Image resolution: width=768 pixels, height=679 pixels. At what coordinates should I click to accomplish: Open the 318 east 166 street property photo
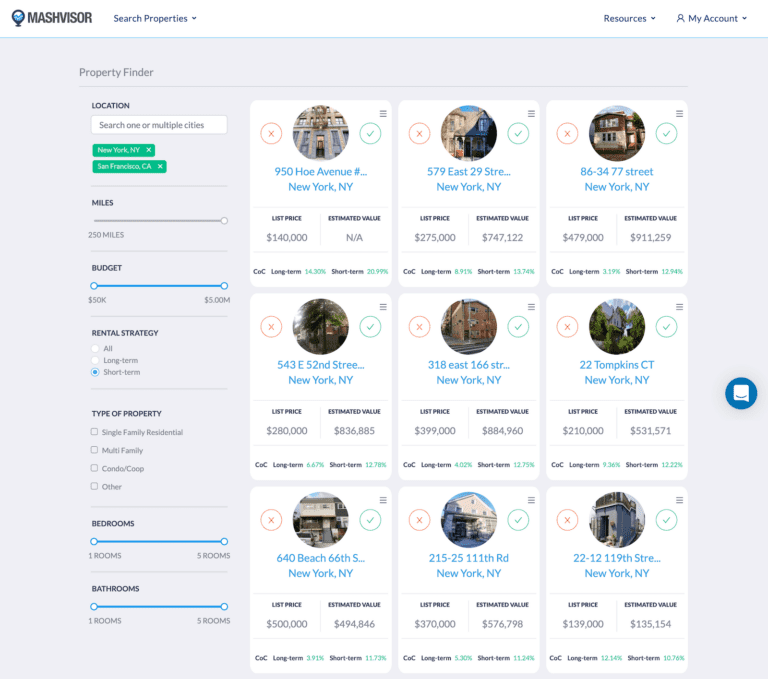468,327
